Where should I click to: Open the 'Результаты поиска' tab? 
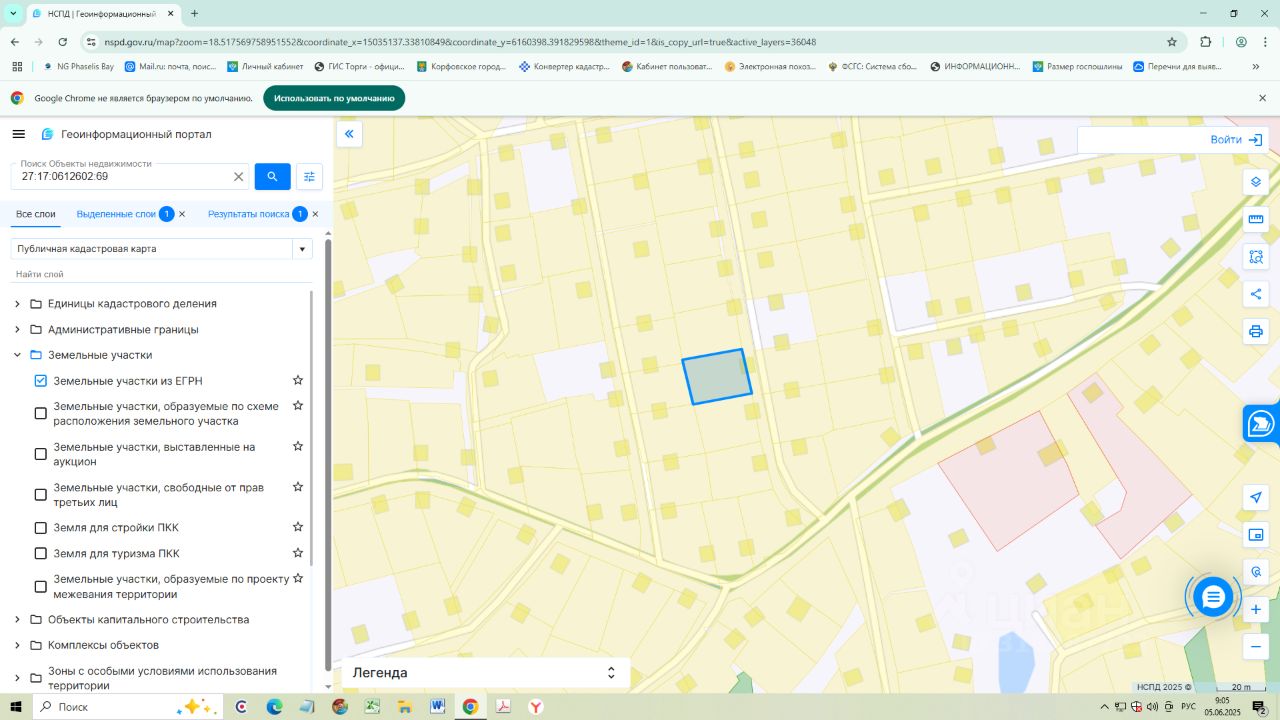pos(248,214)
